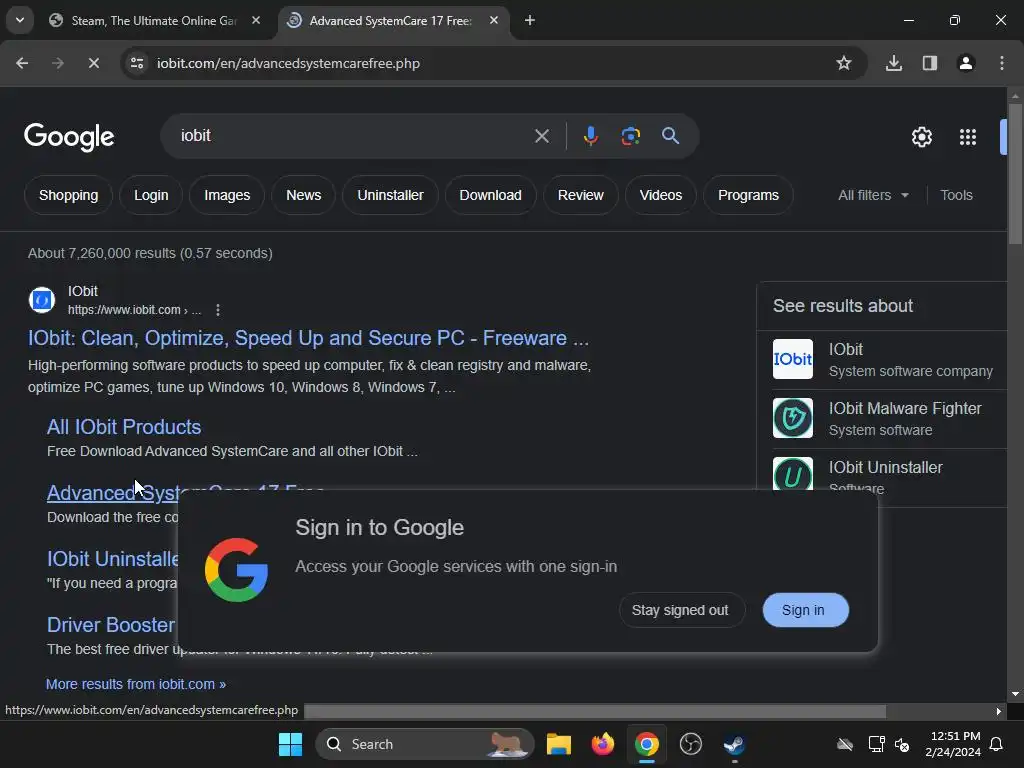Choose Stay signed out
1024x768 pixels.
680,610
